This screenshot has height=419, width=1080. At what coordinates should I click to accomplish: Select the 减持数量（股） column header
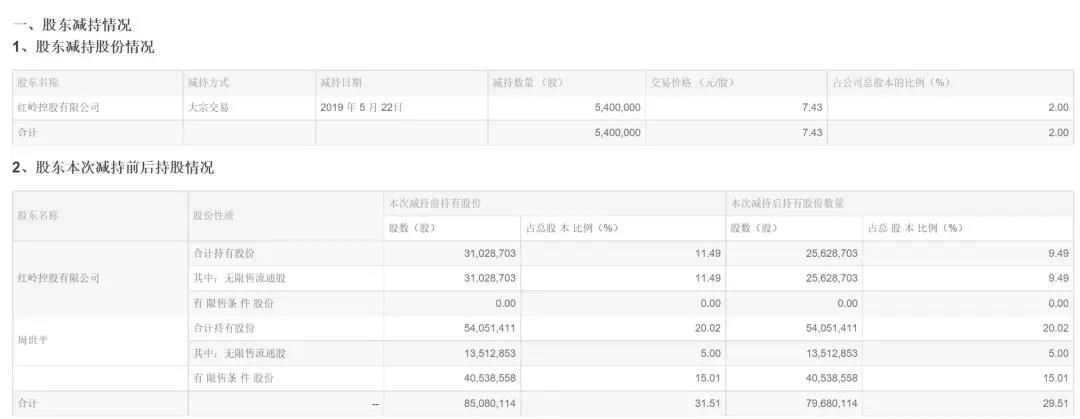pos(528,83)
